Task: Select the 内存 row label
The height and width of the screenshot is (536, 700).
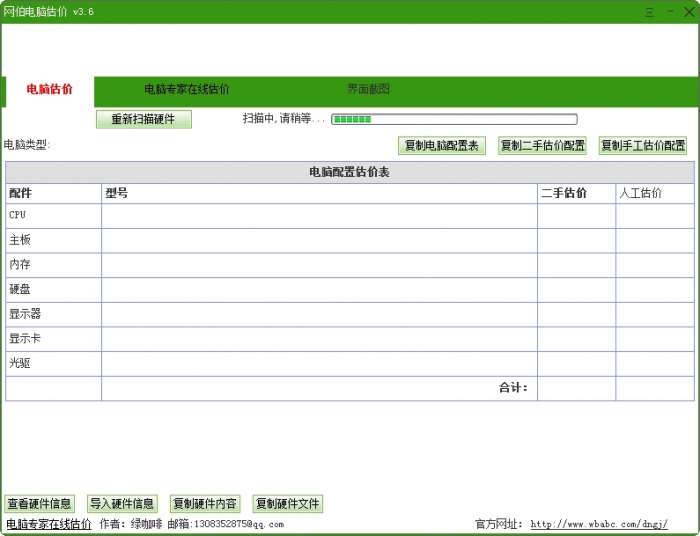Action: point(20,265)
